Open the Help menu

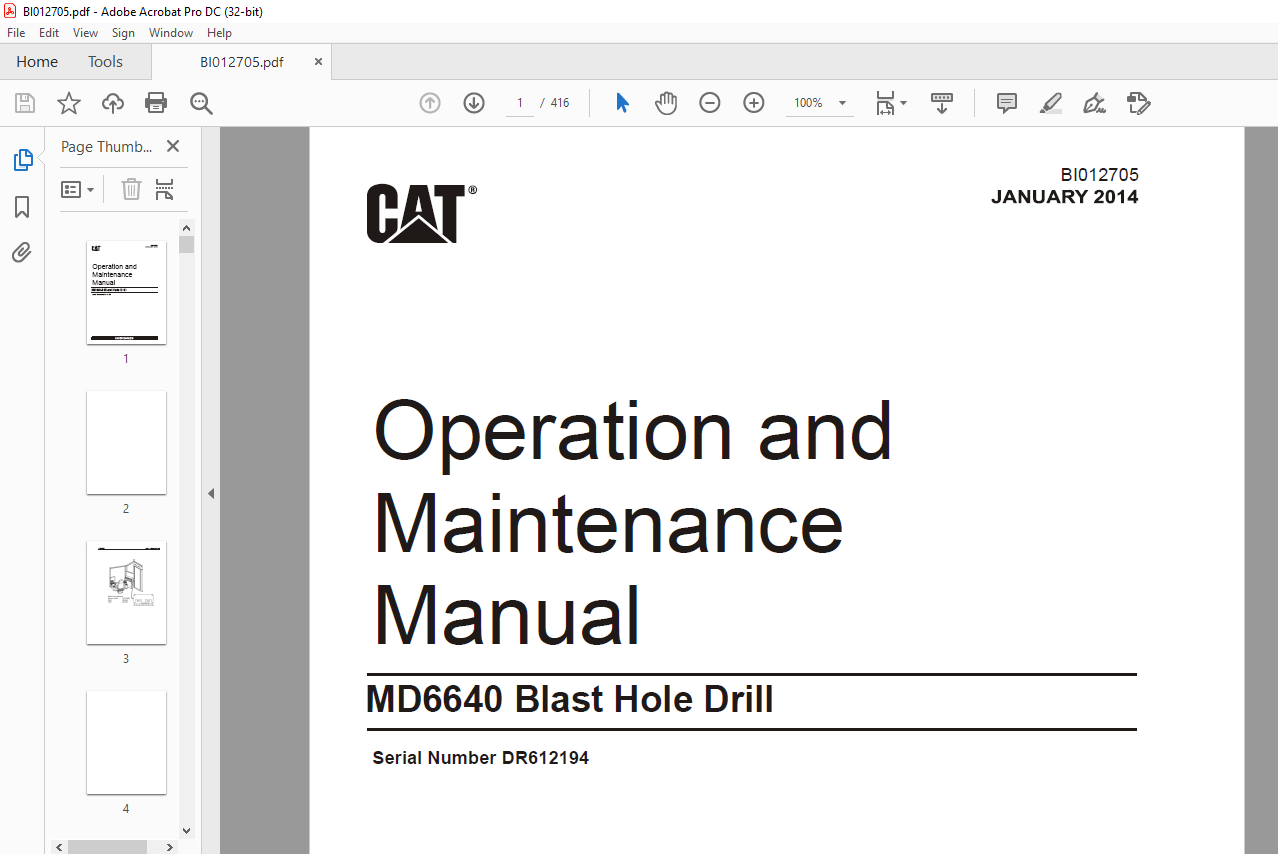[x=219, y=33]
